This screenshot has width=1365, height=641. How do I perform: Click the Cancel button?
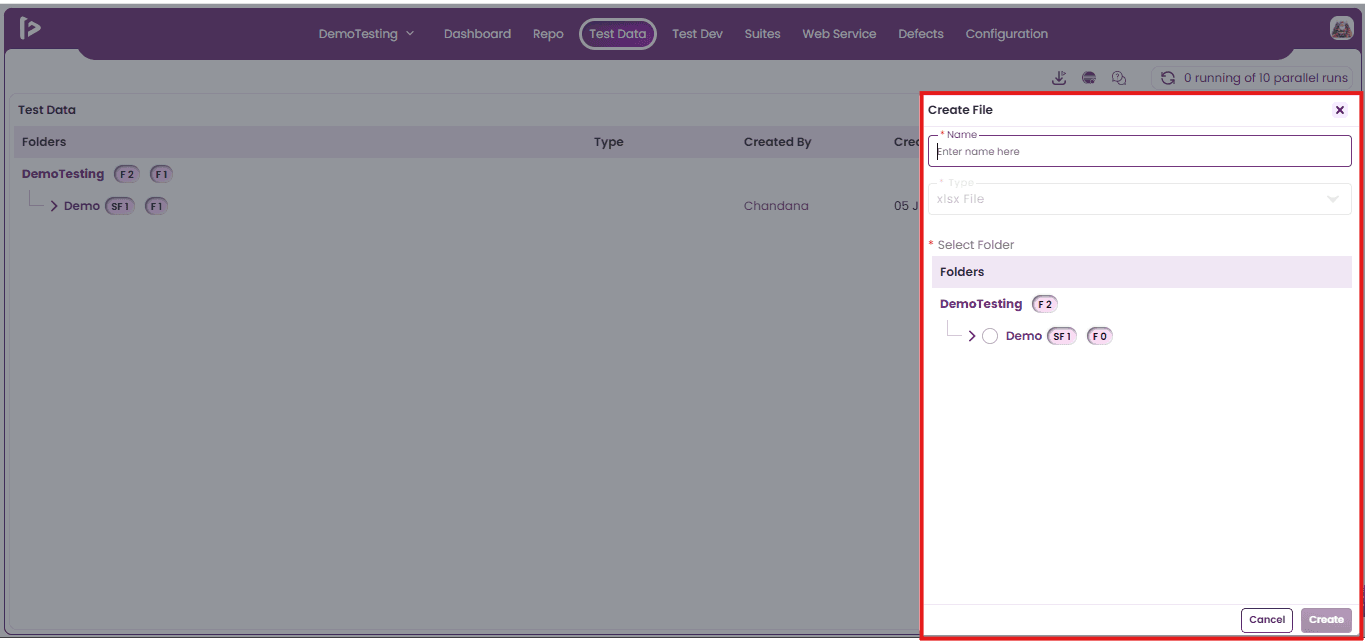point(1267,620)
